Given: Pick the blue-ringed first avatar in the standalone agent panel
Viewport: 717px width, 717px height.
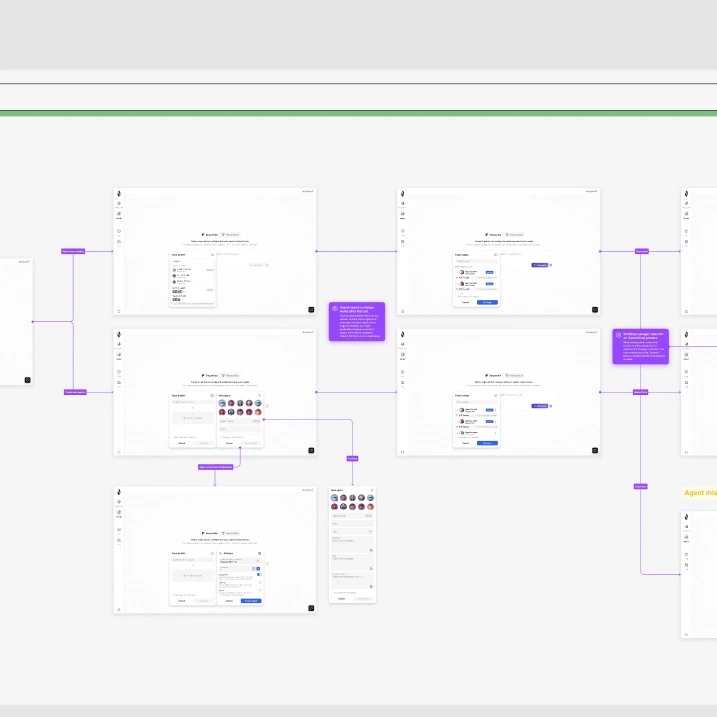Looking at the screenshot, I should pos(334,498).
